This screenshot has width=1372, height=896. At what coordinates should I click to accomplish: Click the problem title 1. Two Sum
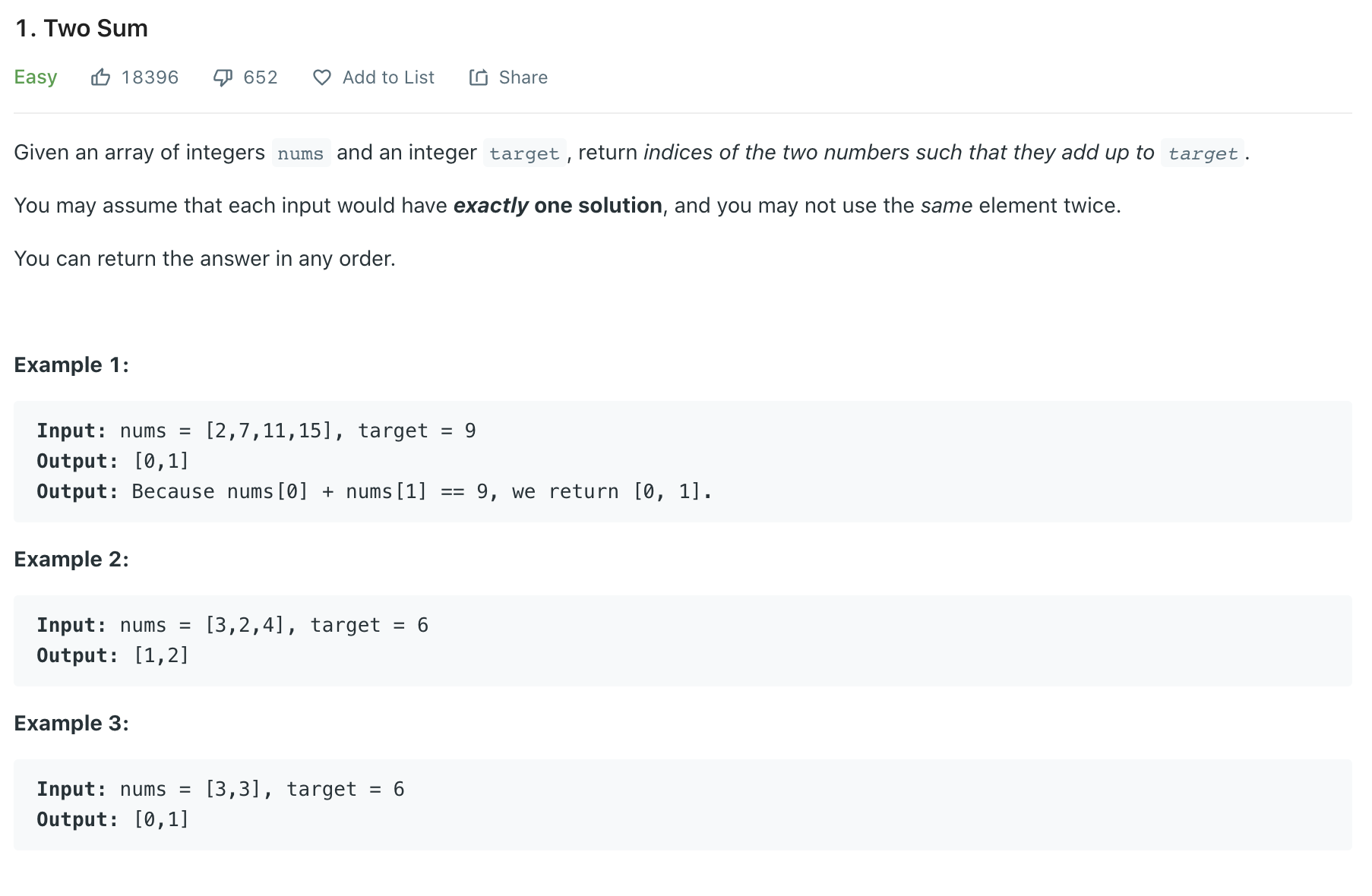tap(81, 28)
